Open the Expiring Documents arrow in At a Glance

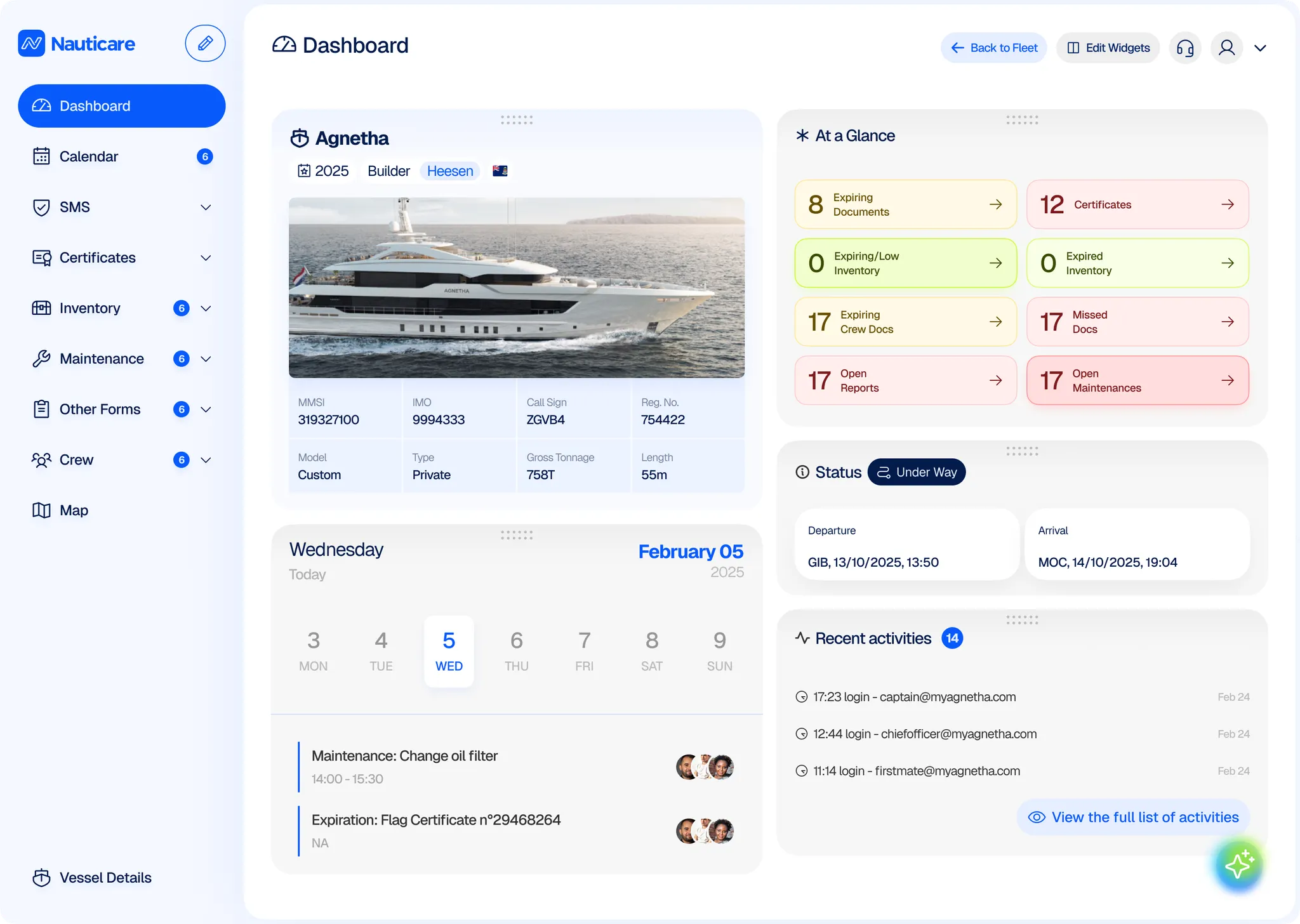coord(995,204)
